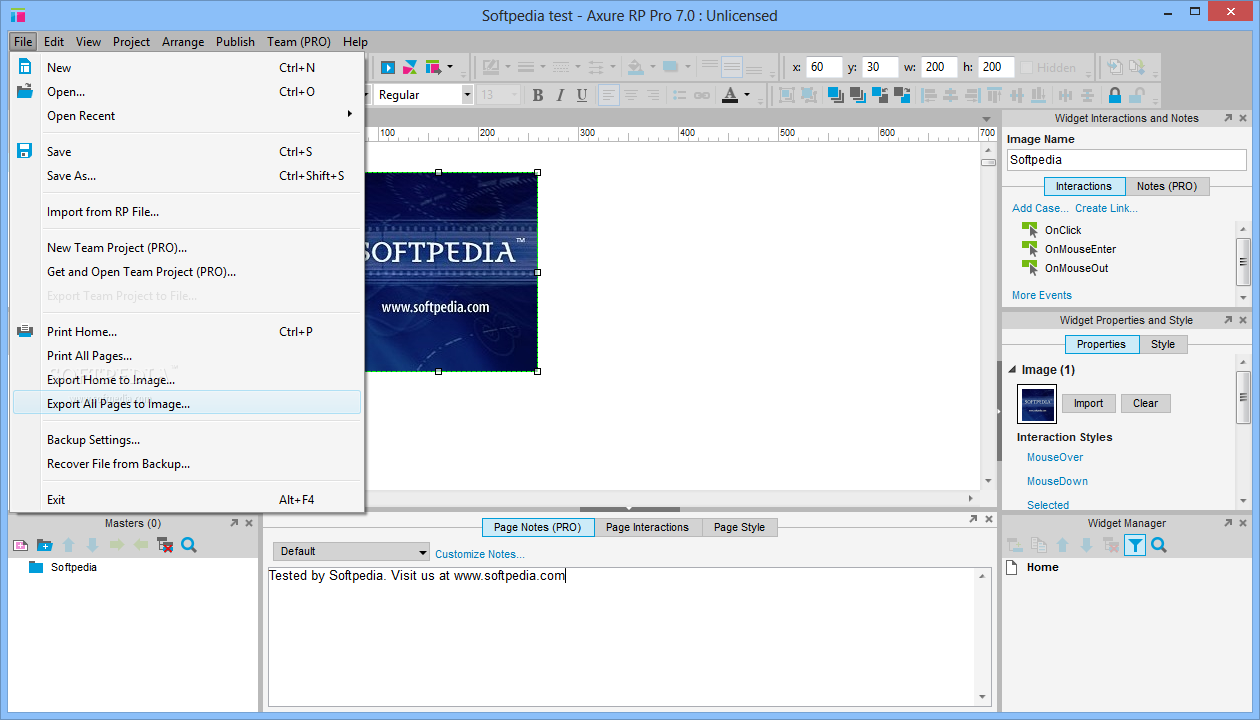Click the page notes text area
The width and height of the screenshot is (1260, 720).
(622, 636)
